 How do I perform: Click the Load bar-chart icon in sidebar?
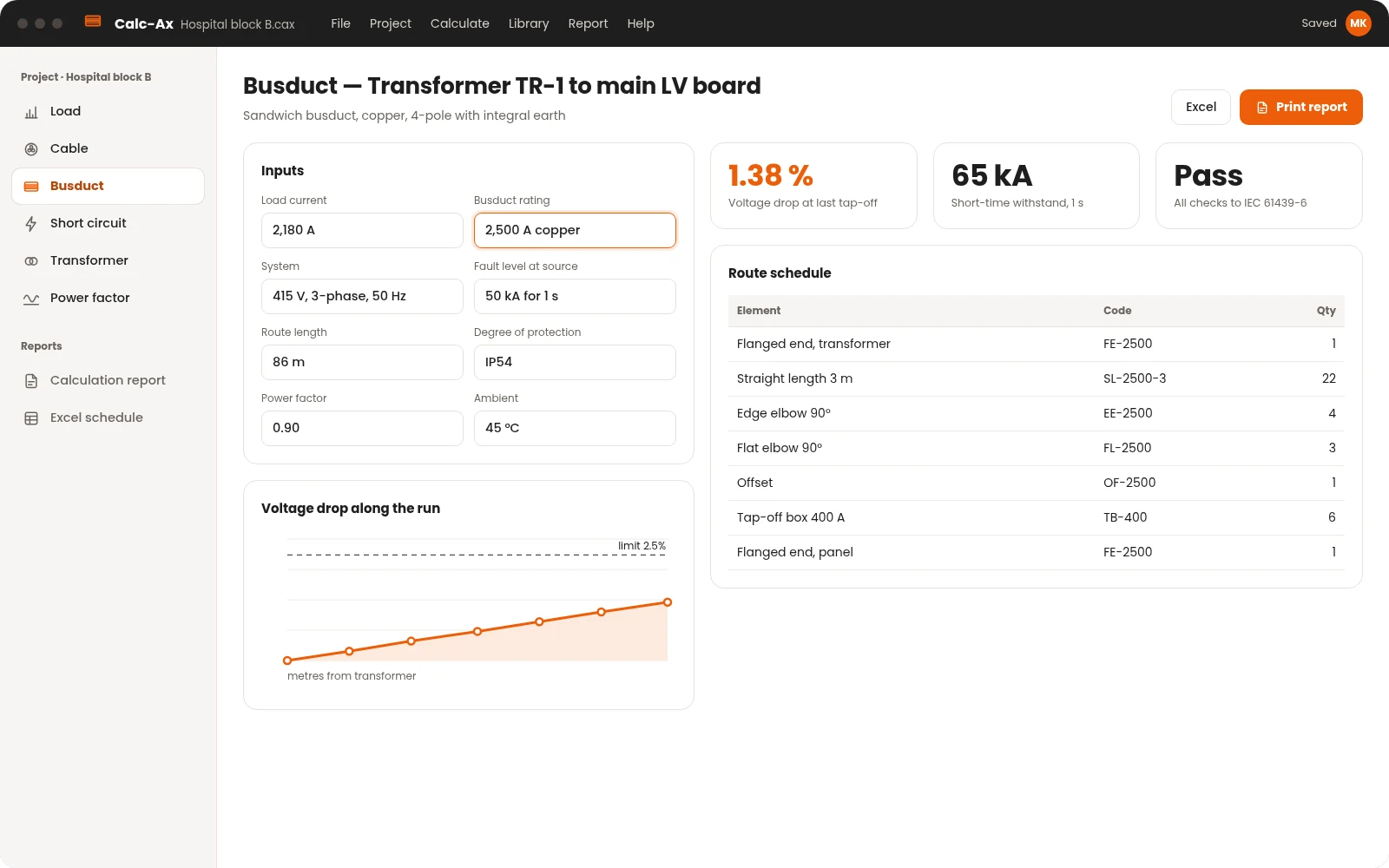coord(31,112)
